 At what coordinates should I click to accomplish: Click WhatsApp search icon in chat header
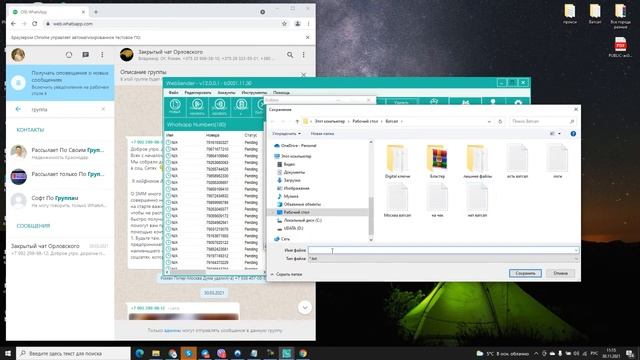[x=290, y=55]
